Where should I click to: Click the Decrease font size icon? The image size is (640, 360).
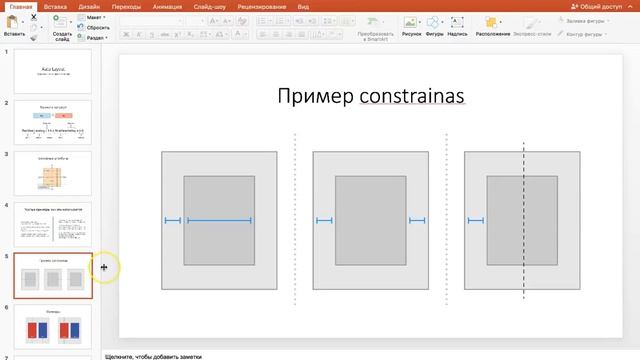[x=227, y=21]
